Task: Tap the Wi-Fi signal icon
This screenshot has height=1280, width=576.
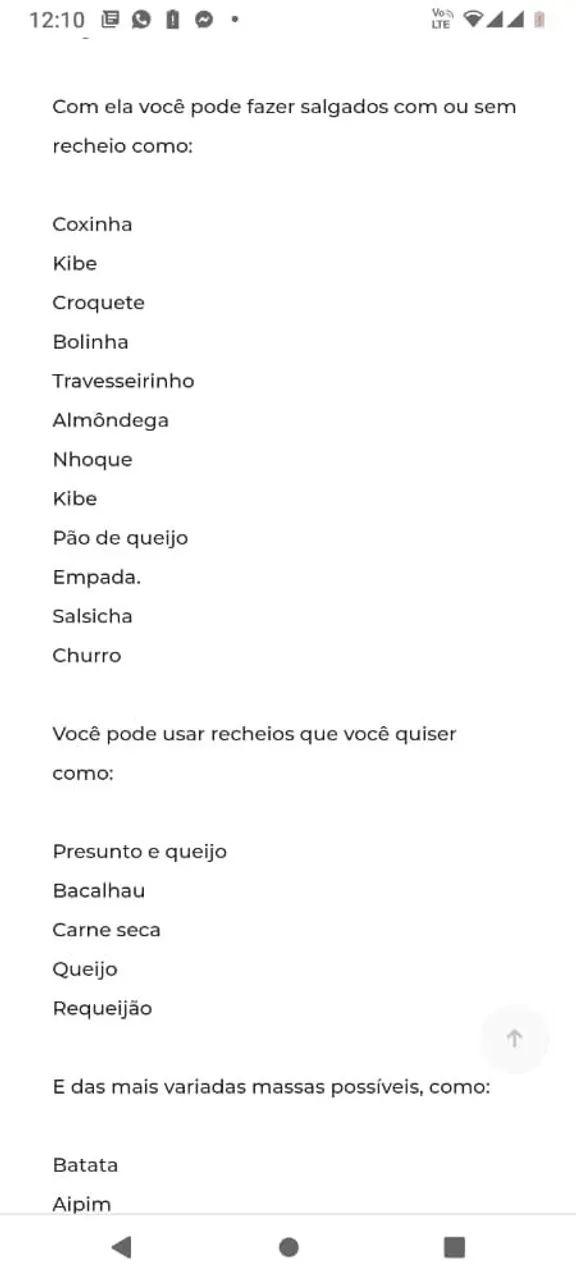Action: coord(472,19)
